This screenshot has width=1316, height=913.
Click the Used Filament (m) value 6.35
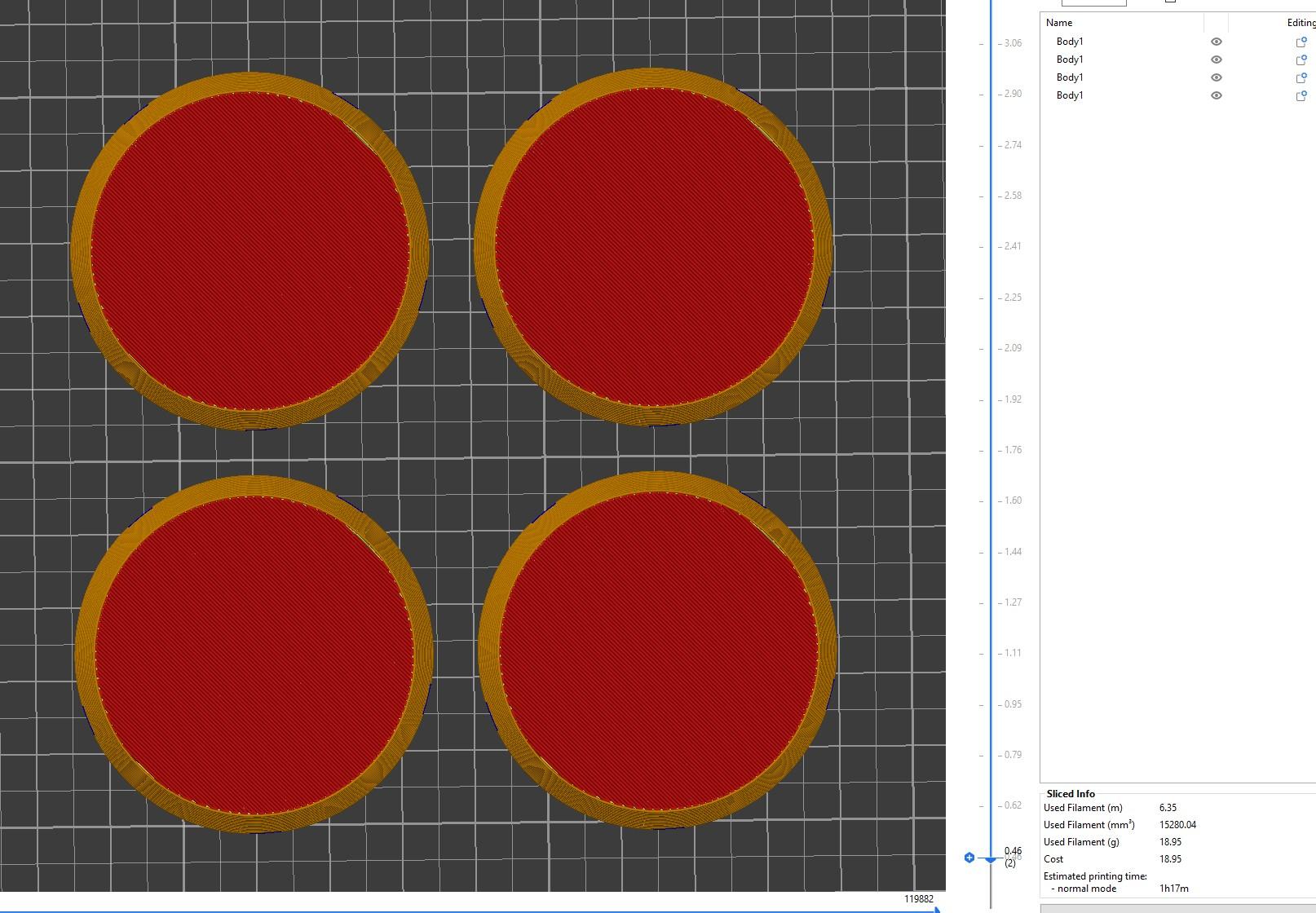1168,808
